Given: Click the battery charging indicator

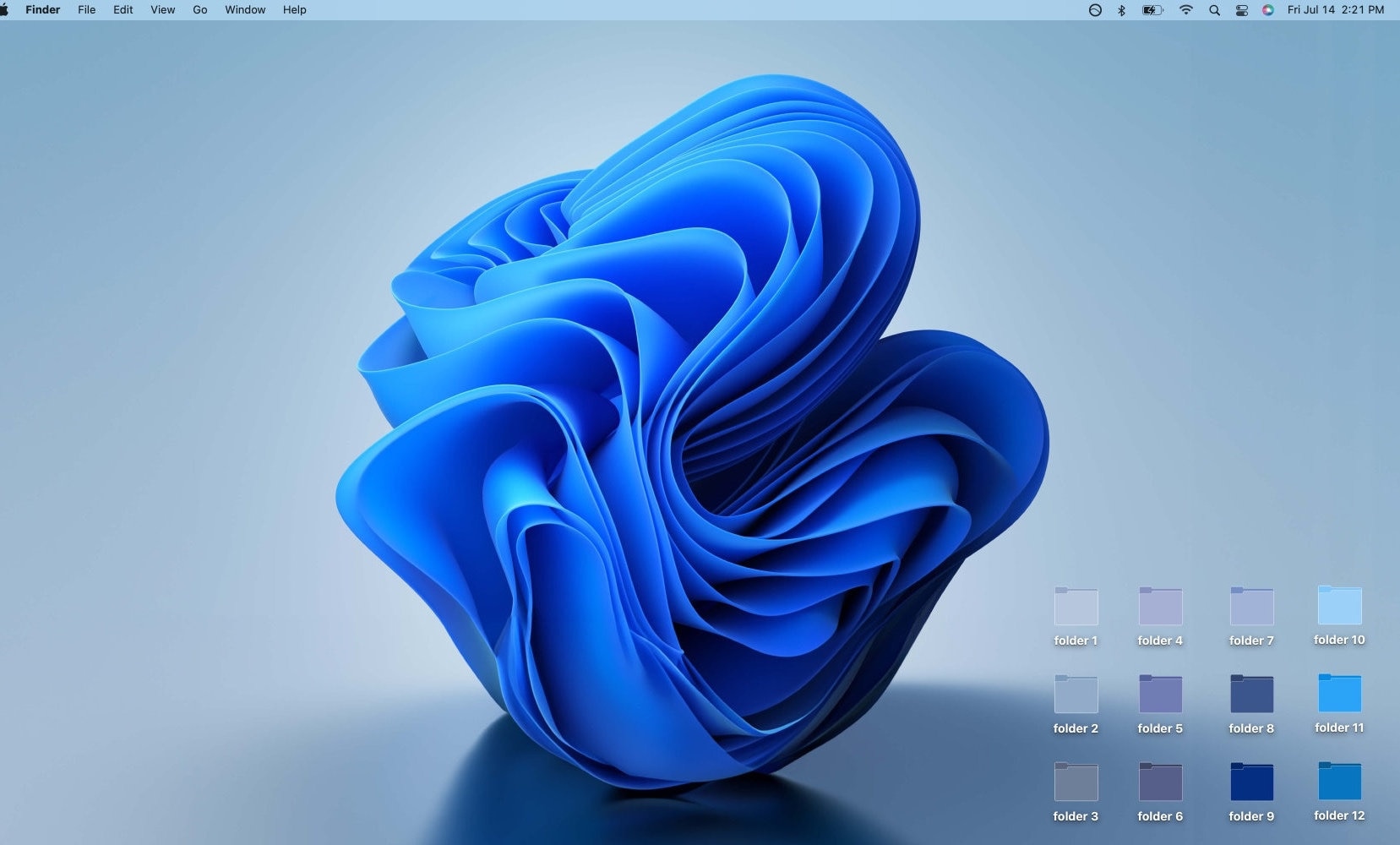Looking at the screenshot, I should point(1152,9).
